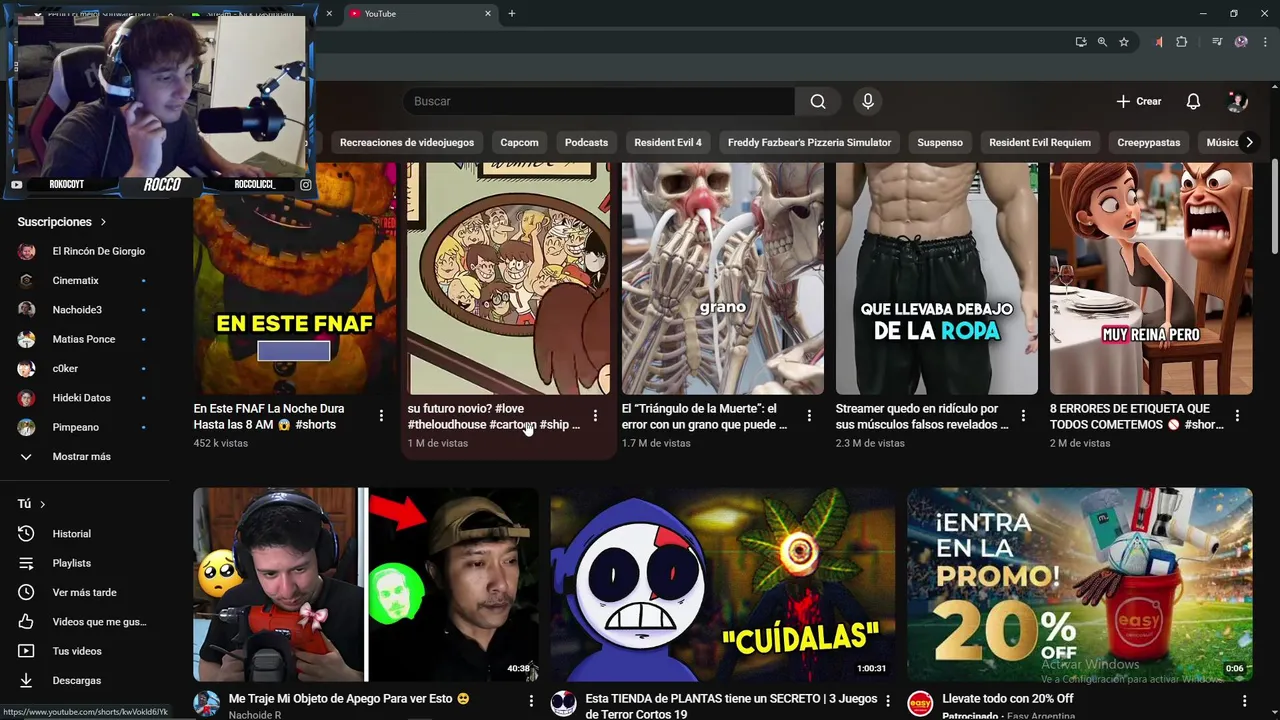Open the media controls icon in Chrome toolbar
The image size is (1280, 720).
click(1217, 42)
